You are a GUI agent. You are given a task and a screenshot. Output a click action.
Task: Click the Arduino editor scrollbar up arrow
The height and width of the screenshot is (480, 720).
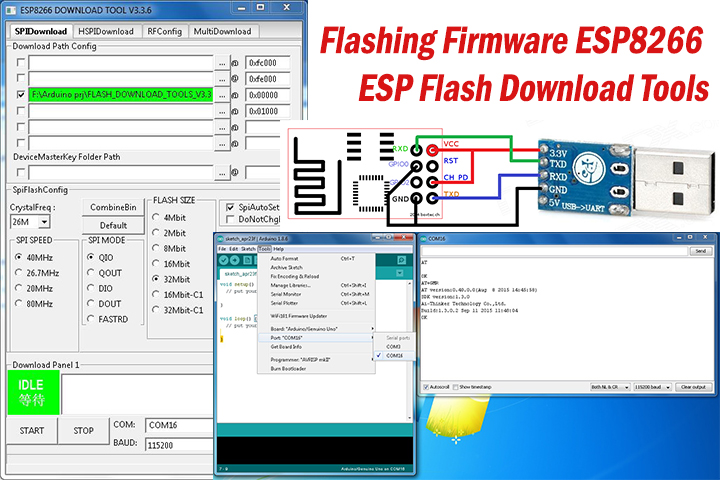tap(410, 284)
